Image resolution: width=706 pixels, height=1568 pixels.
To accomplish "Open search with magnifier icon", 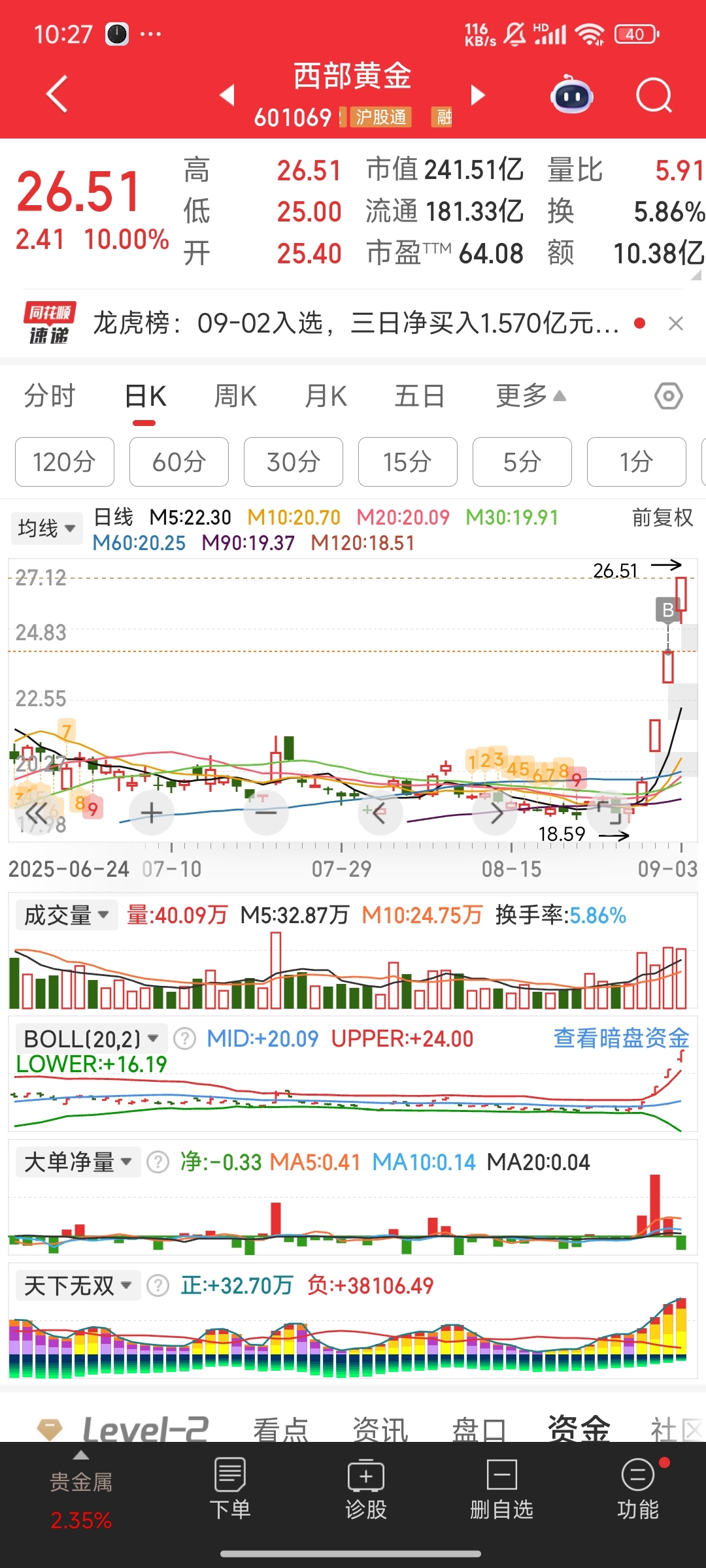I will 654,96.
